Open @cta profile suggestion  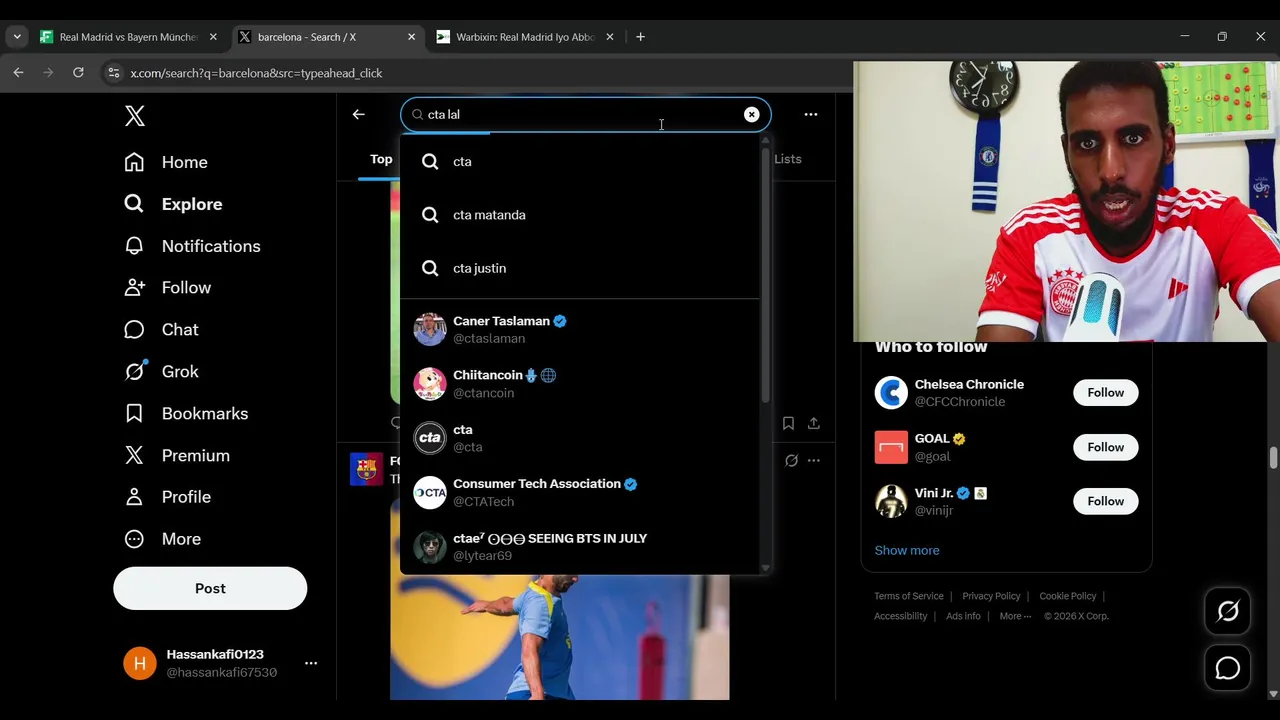click(580, 438)
